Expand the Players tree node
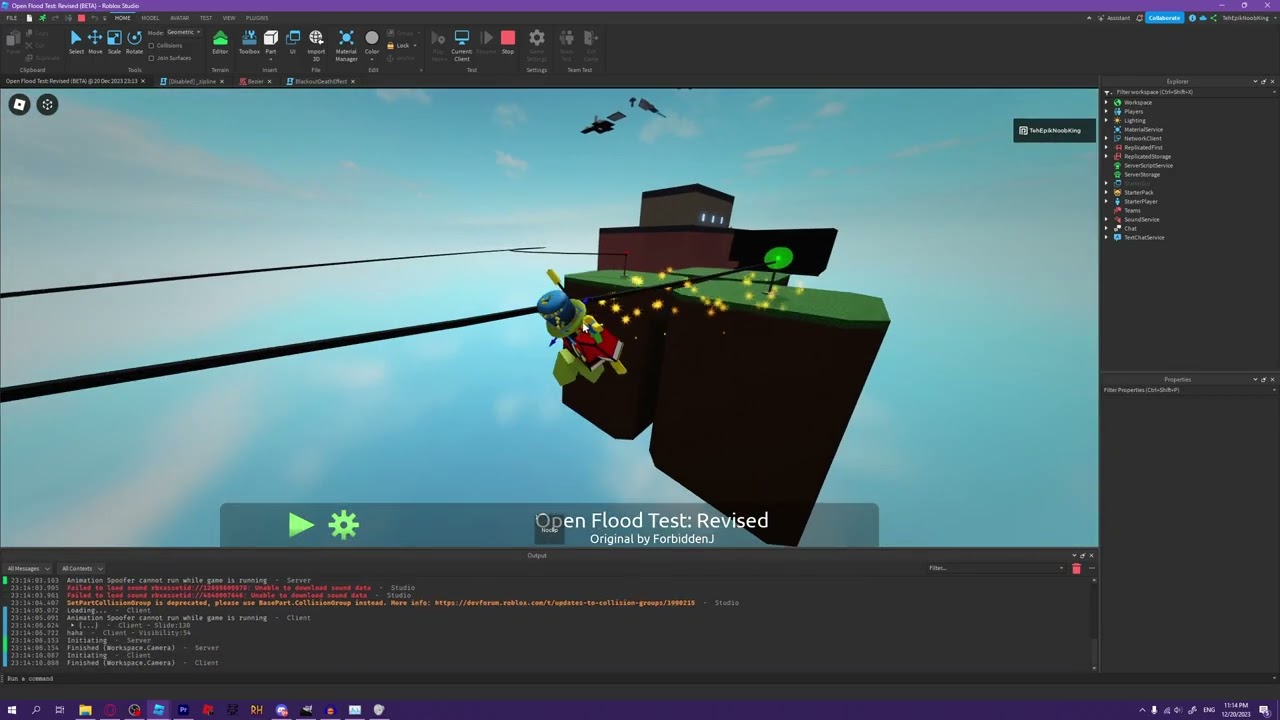 tap(1106, 111)
